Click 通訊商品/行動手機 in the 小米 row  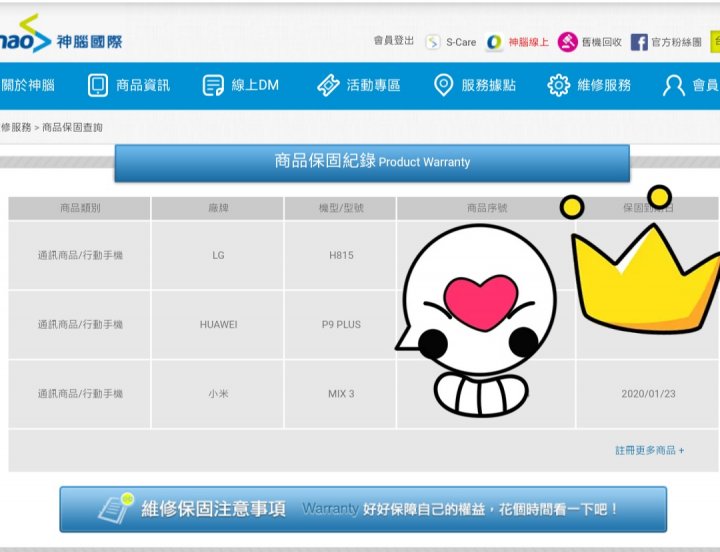80,394
